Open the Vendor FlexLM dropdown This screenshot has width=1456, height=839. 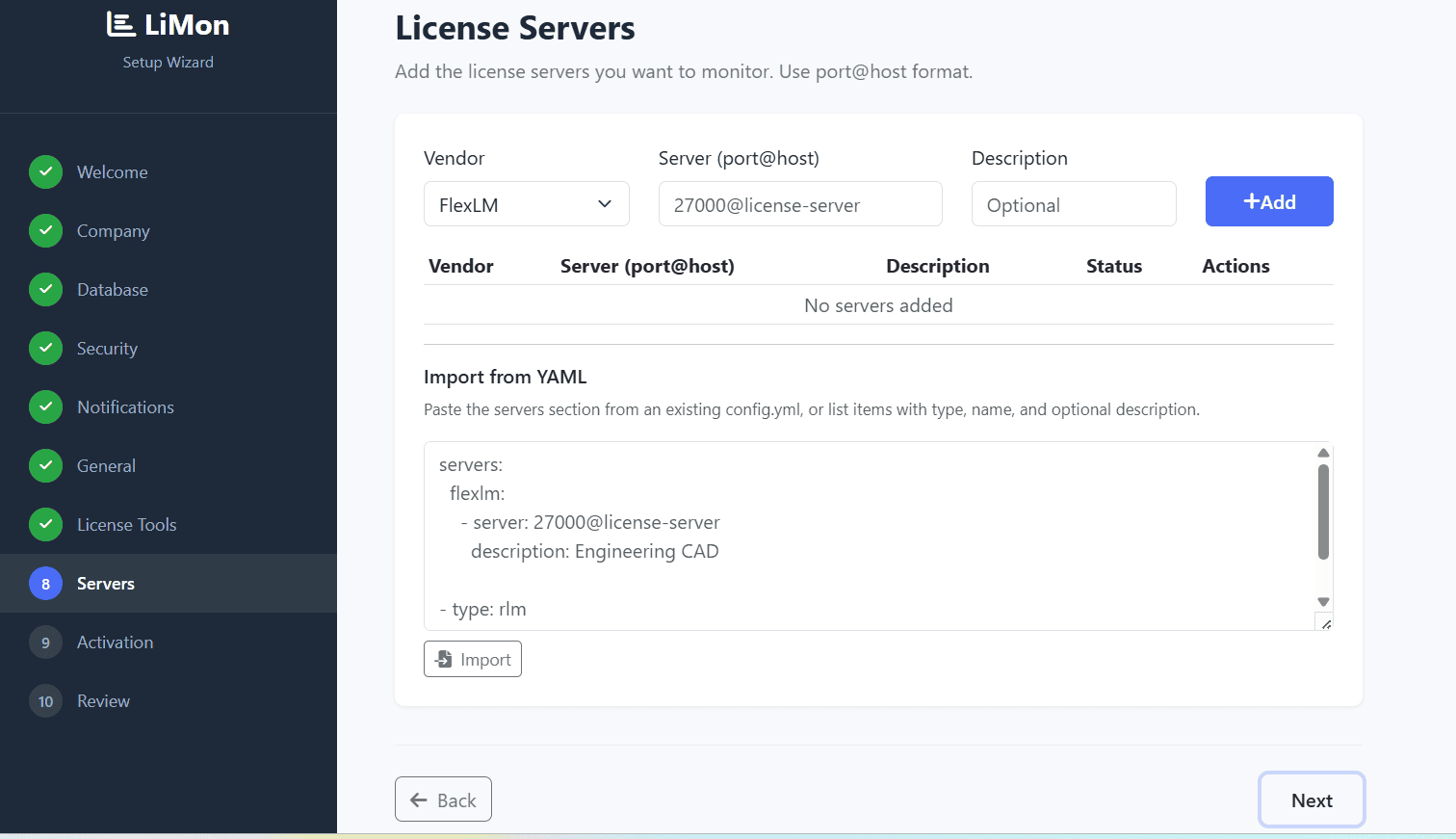pos(527,204)
